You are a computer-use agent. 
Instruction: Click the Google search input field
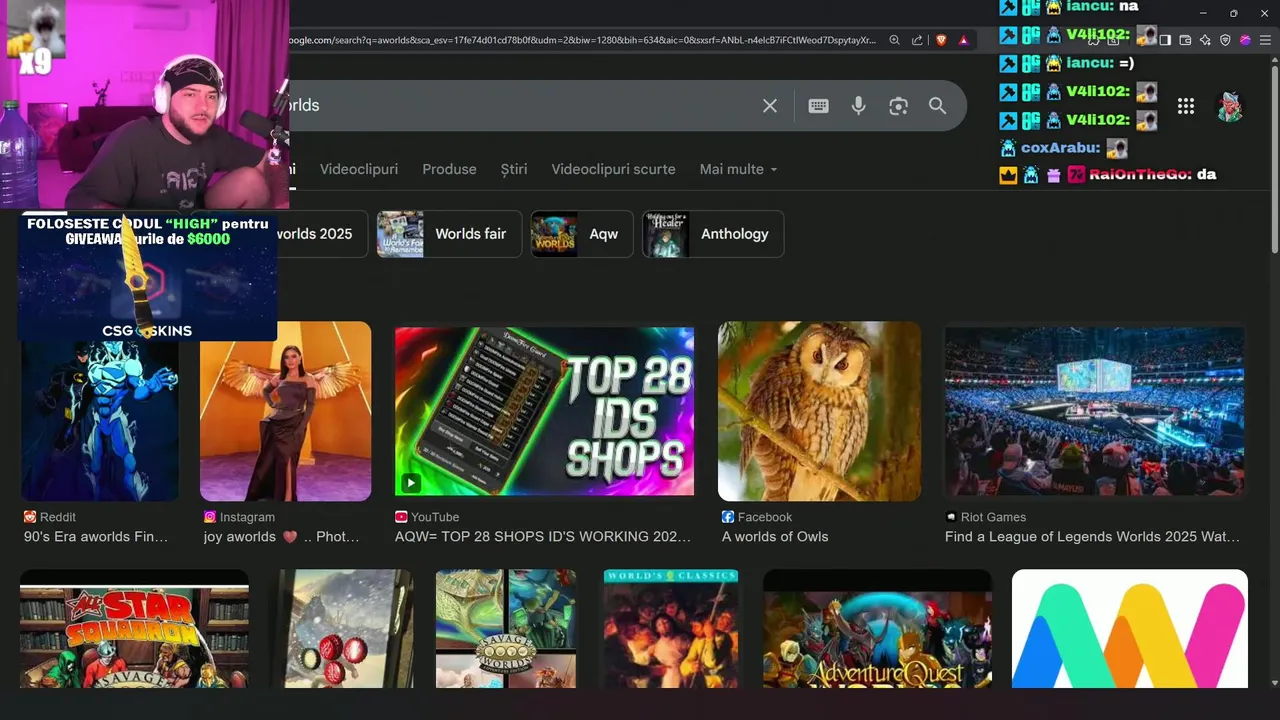(520, 106)
